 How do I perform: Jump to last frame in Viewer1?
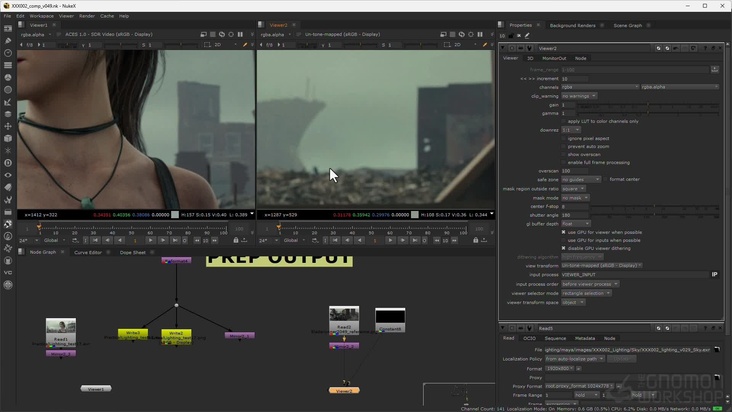tap(175, 240)
